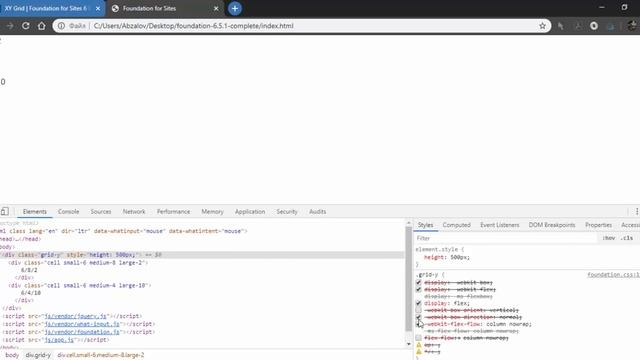Viewport: 640px width, 360px height.
Task: Toggle the display: flex checkbox
Action: tap(418, 303)
